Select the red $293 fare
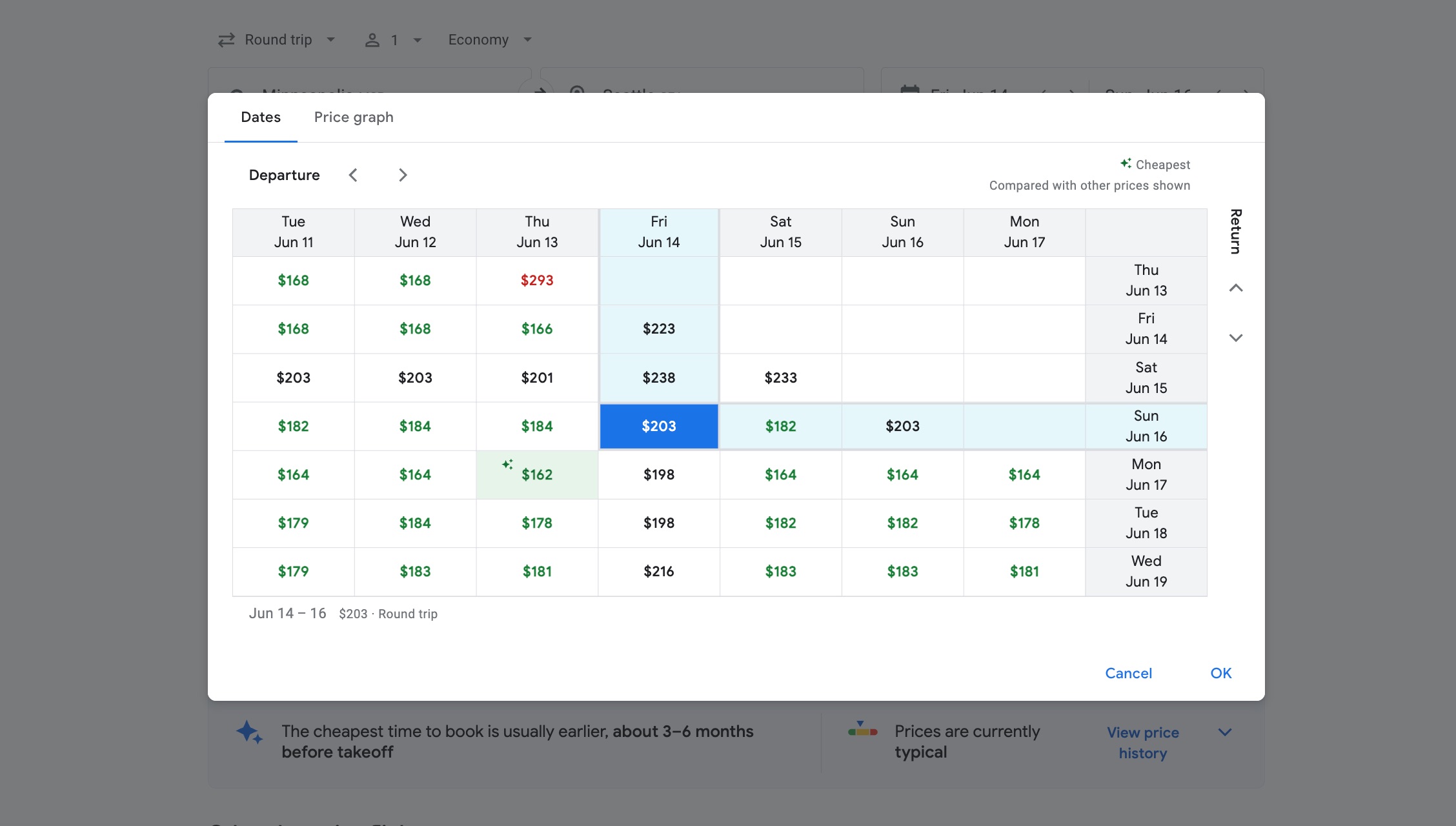 coord(537,281)
